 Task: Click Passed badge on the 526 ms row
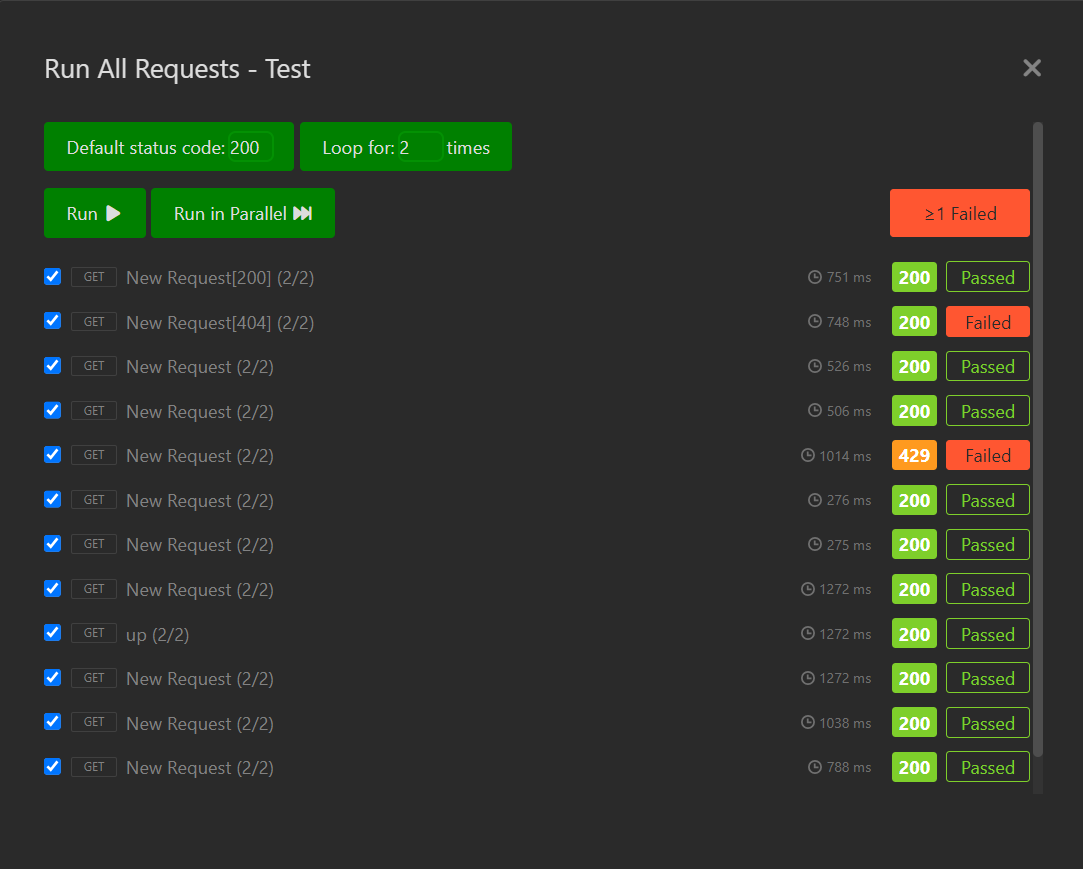988,366
